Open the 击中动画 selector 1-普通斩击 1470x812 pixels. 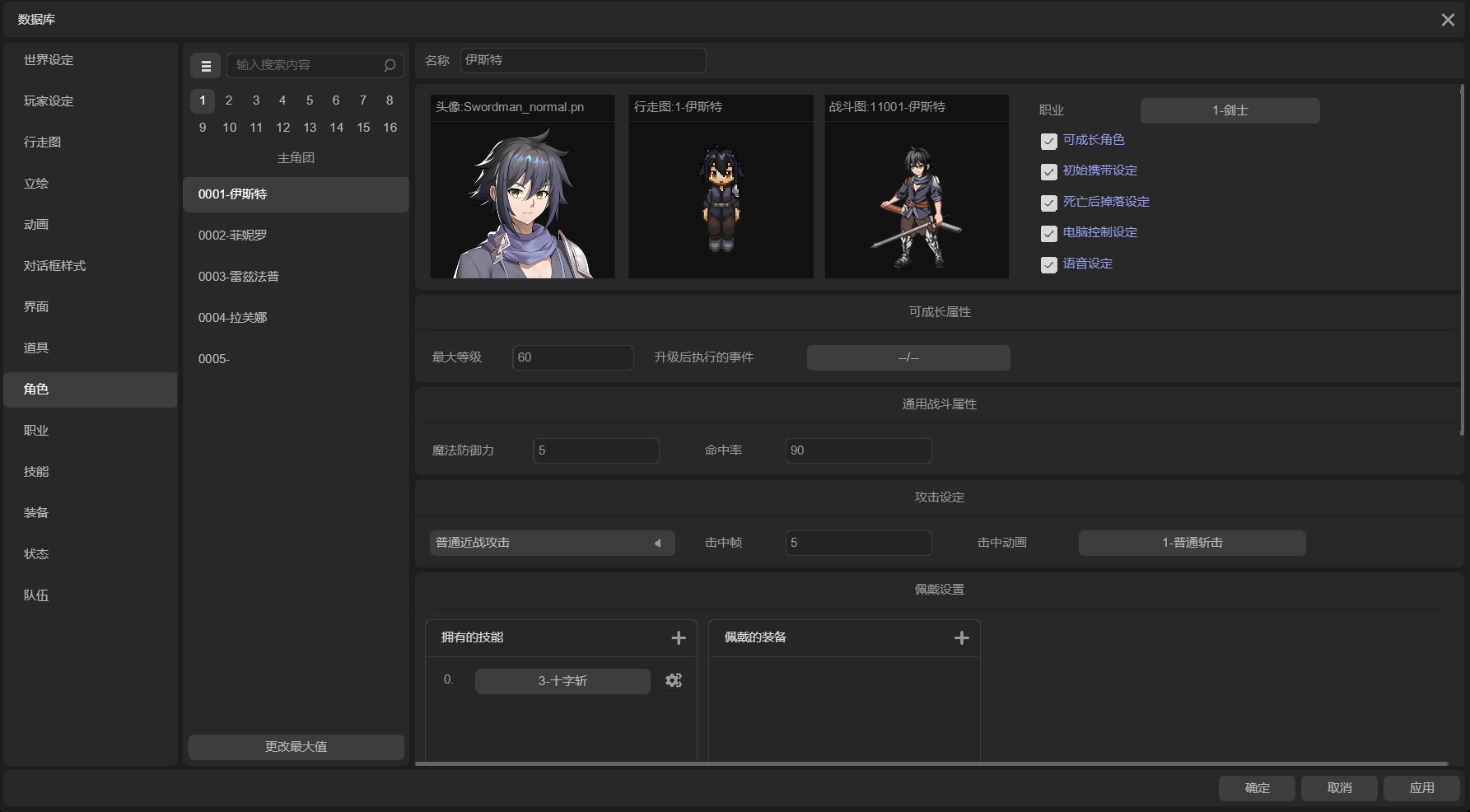pos(1192,543)
